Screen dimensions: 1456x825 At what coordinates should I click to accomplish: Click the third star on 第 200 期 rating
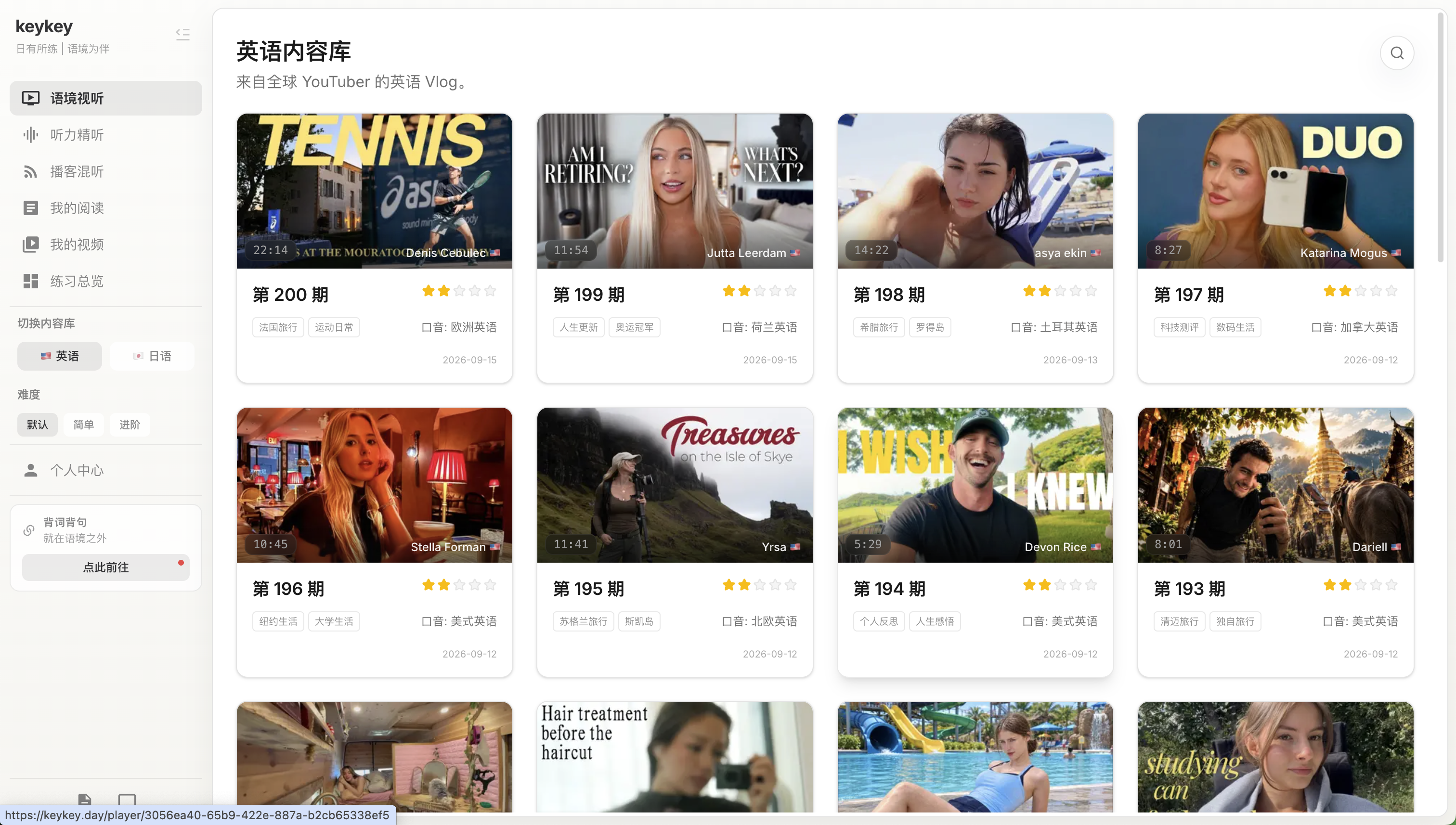459,291
